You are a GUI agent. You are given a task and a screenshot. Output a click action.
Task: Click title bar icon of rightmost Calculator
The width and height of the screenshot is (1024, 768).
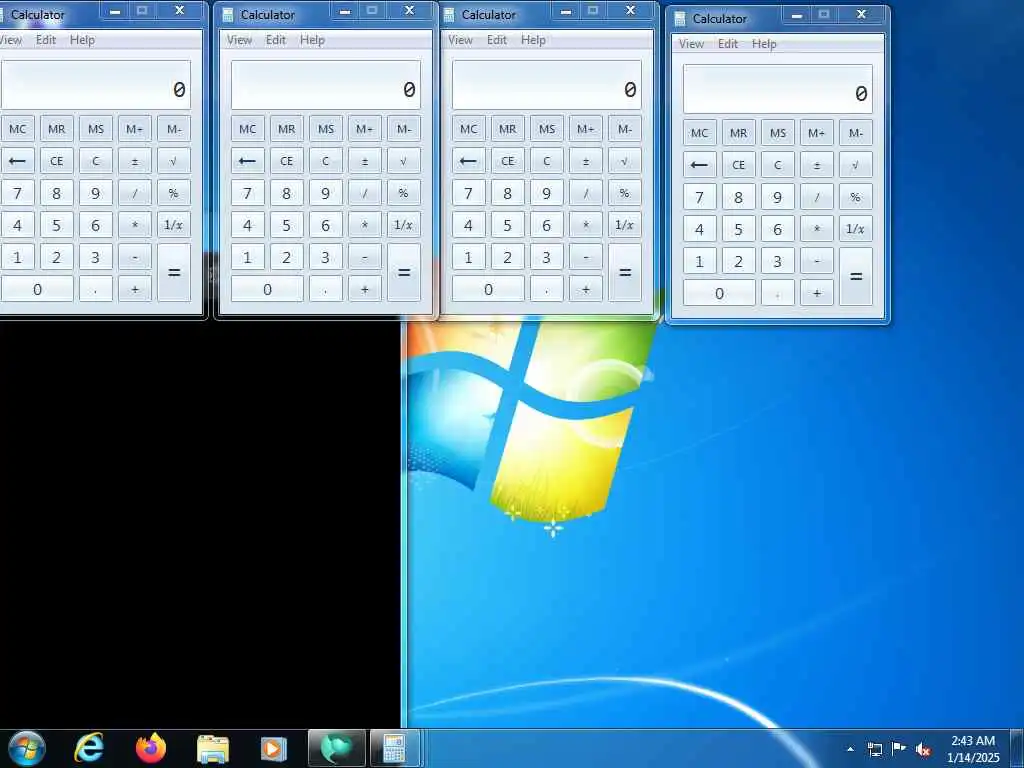click(680, 18)
